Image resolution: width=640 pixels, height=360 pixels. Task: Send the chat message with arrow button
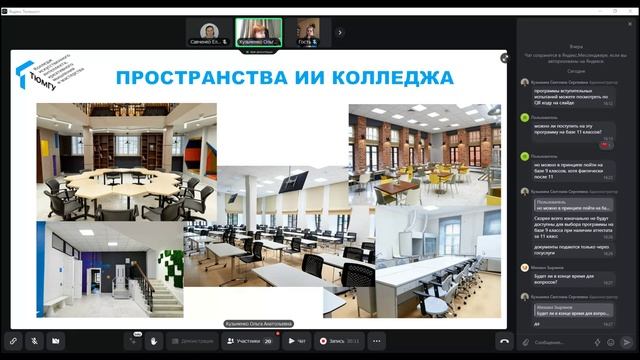tap(627, 342)
